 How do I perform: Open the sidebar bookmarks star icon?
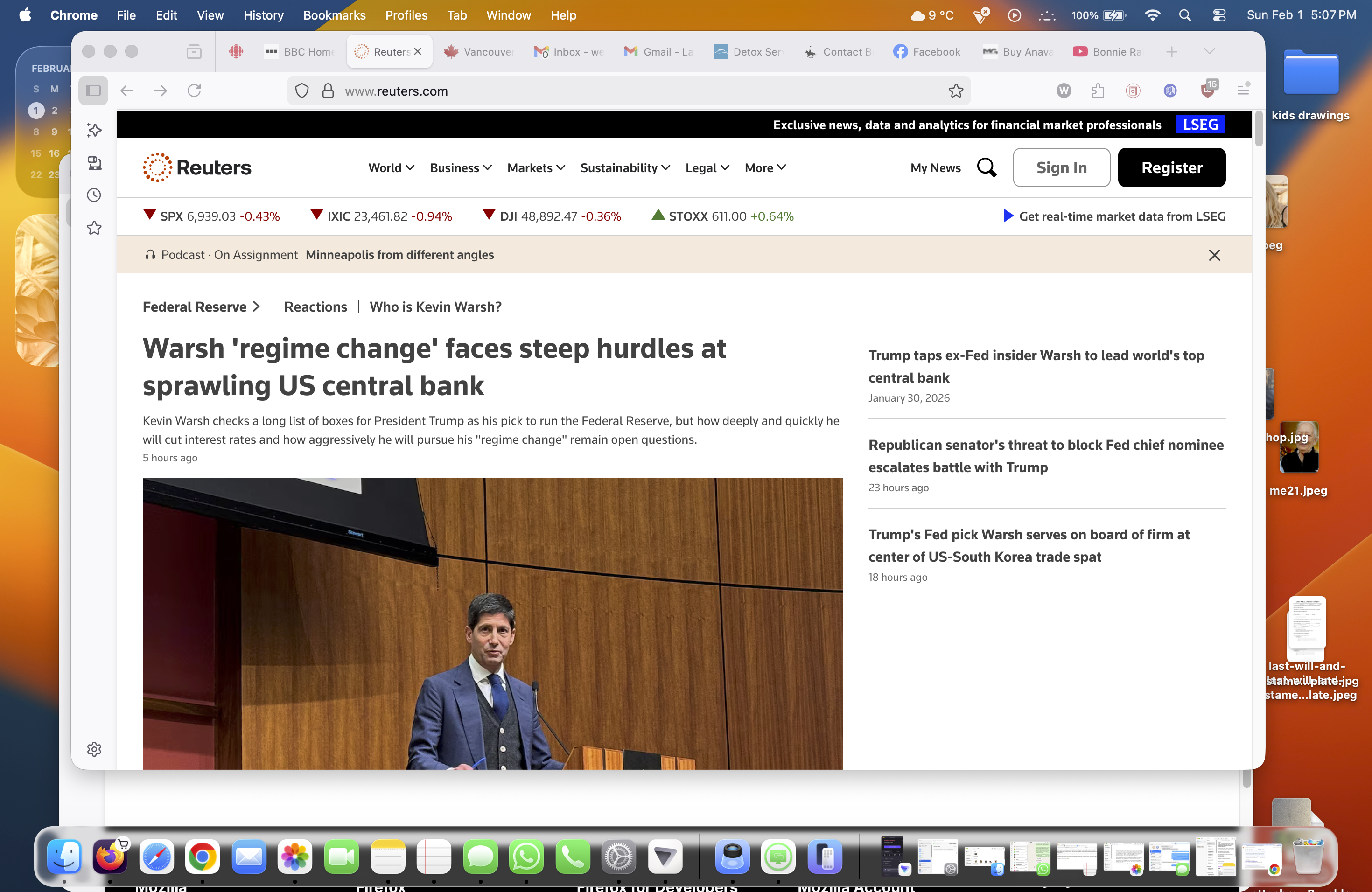[x=94, y=228]
